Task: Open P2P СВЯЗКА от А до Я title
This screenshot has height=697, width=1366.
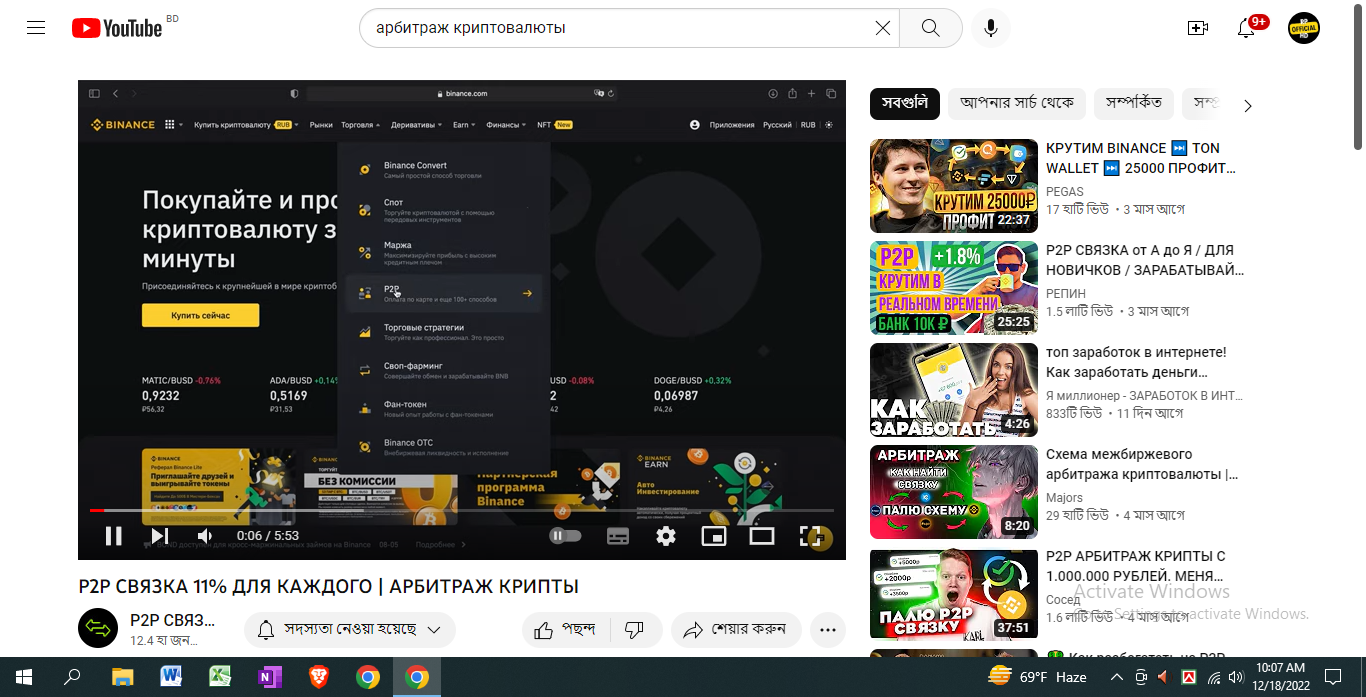Action: tap(1143, 260)
